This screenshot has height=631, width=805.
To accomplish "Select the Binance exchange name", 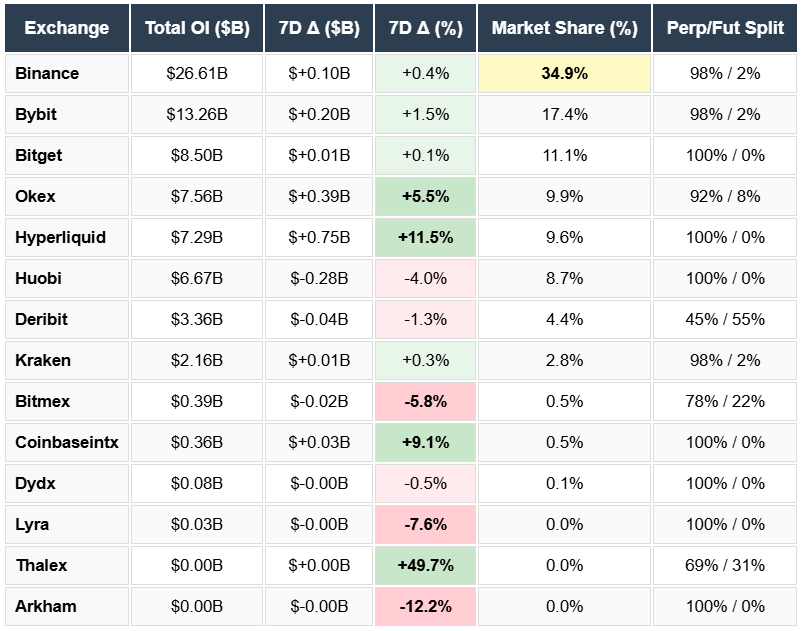I will pos(47,74).
